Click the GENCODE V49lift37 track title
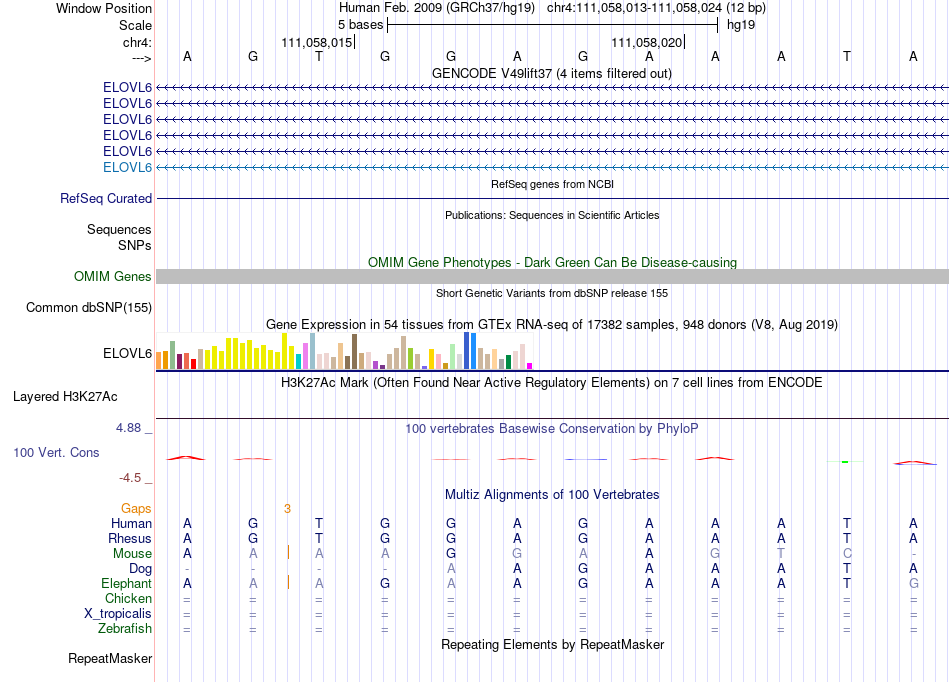 tap(551, 74)
